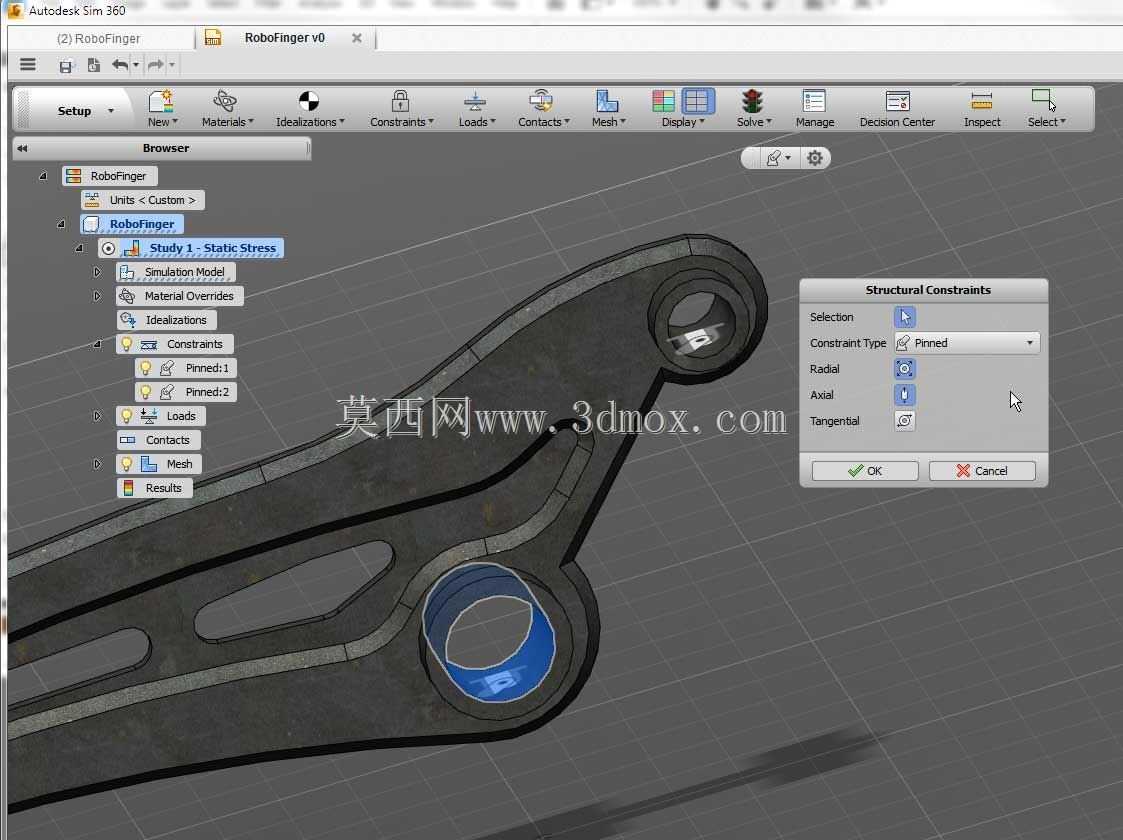Collapse the Constraints tree node
Screen dimensions: 1123x840
tap(97, 344)
